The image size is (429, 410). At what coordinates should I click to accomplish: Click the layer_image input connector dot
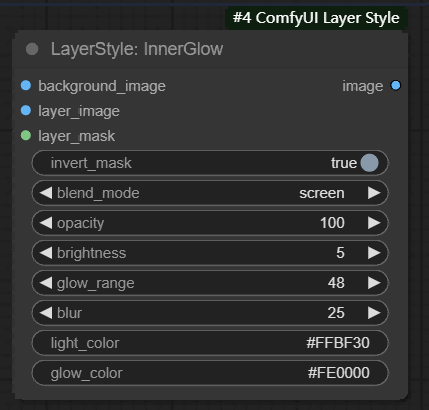[x=26, y=110]
